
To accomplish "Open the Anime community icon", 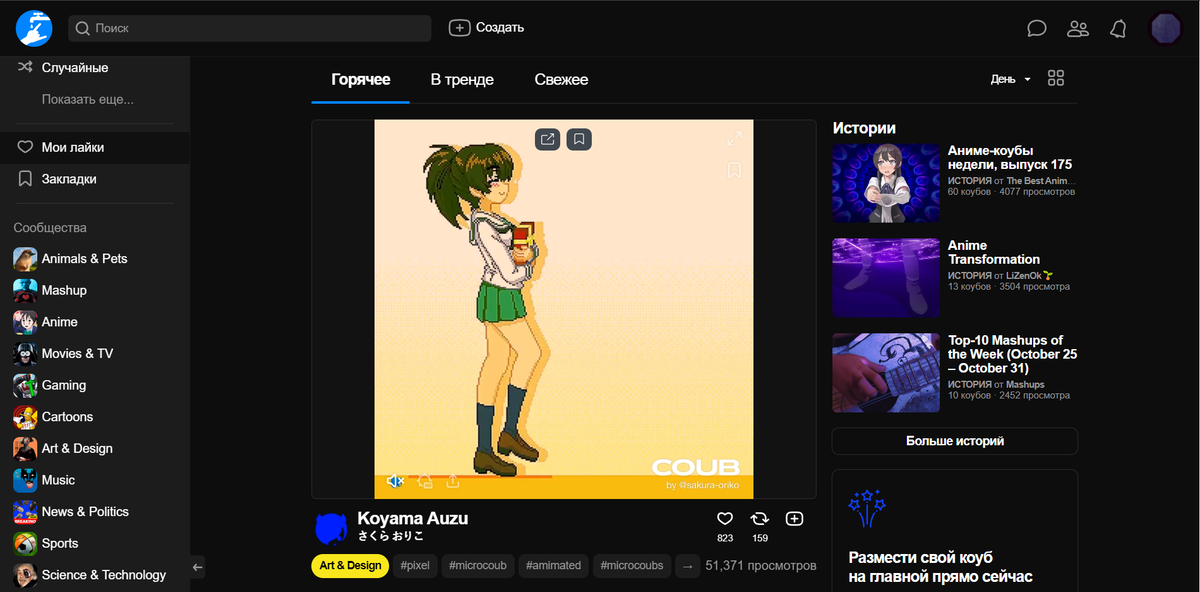I will pos(25,322).
